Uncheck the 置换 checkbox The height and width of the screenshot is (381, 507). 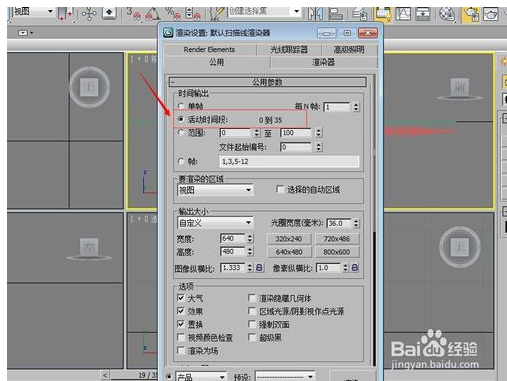[181, 324]
